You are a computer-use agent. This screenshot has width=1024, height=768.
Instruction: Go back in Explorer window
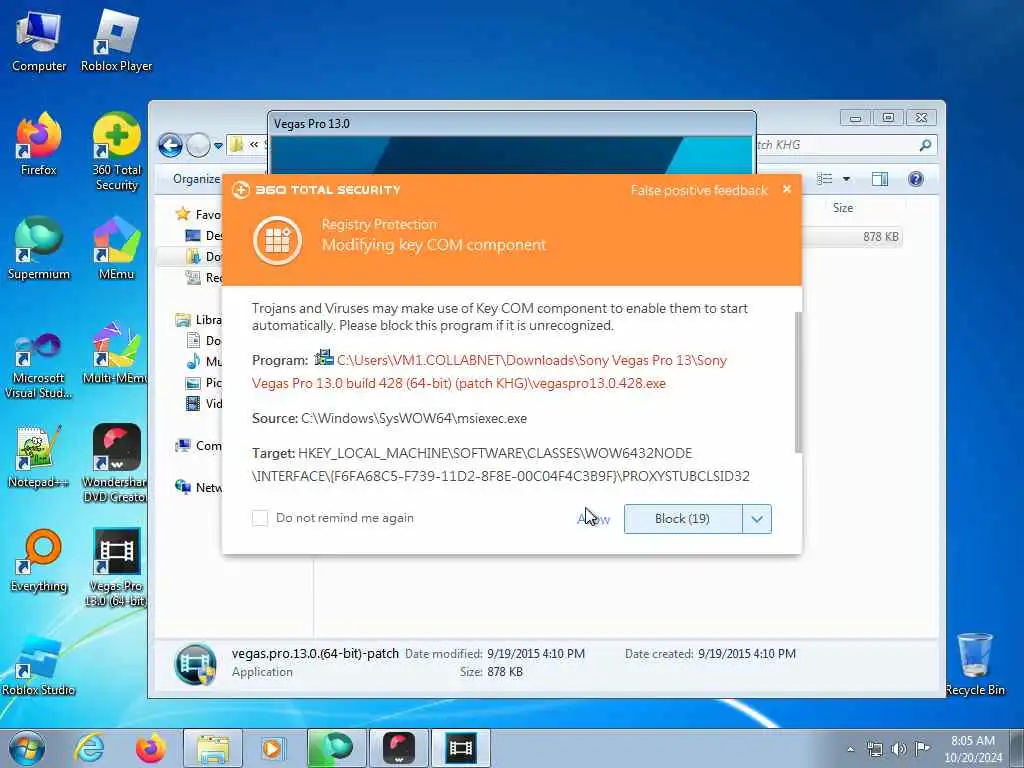pos(170,145)
